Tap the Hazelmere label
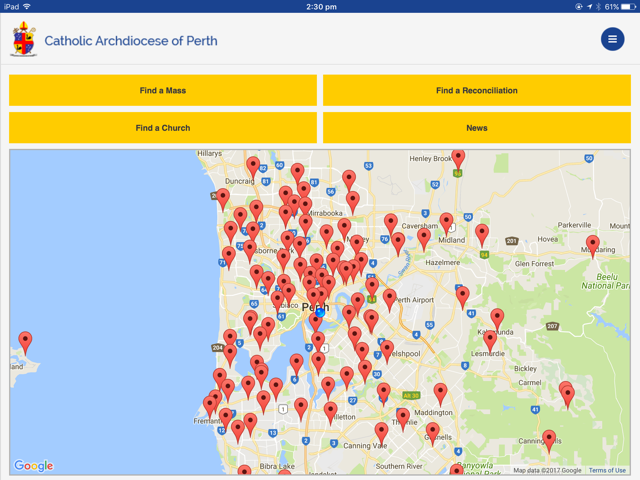Screen dimensions: 640x480 [x=442, y=262]
